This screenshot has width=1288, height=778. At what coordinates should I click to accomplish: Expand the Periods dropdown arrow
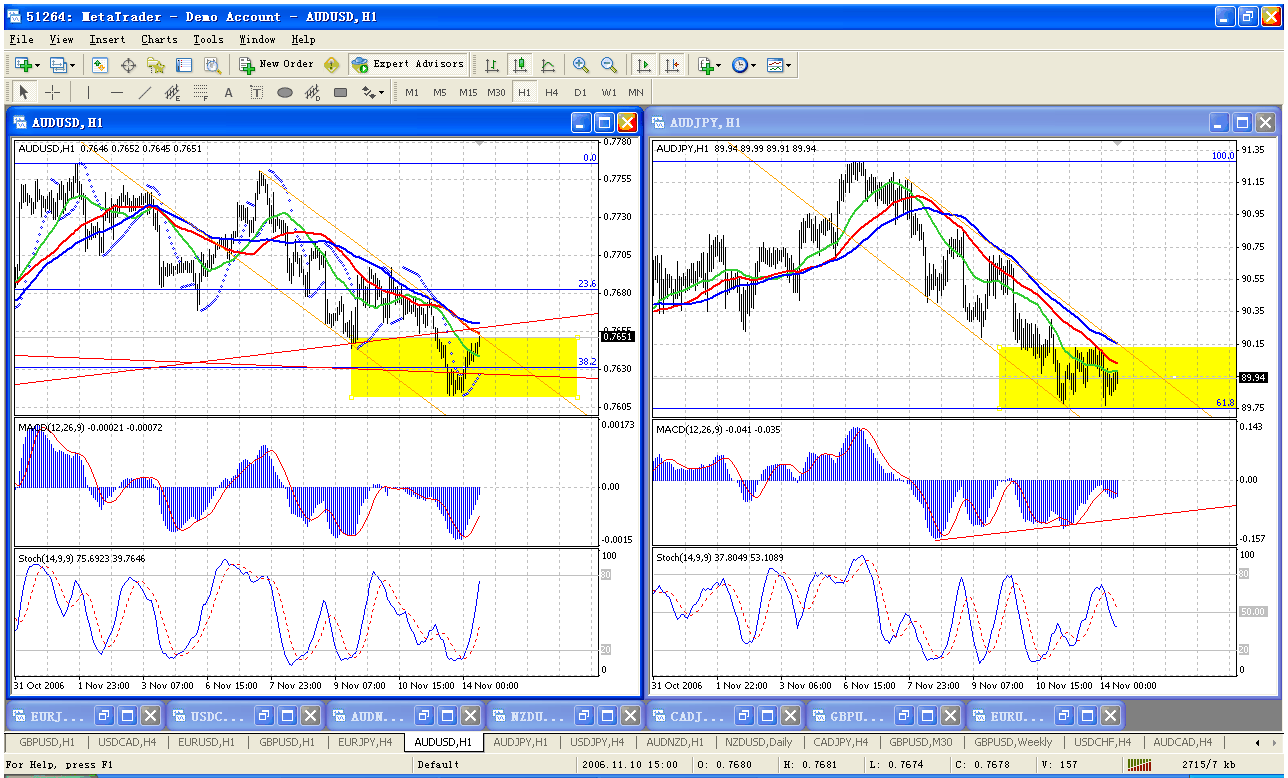pos(753,66)
